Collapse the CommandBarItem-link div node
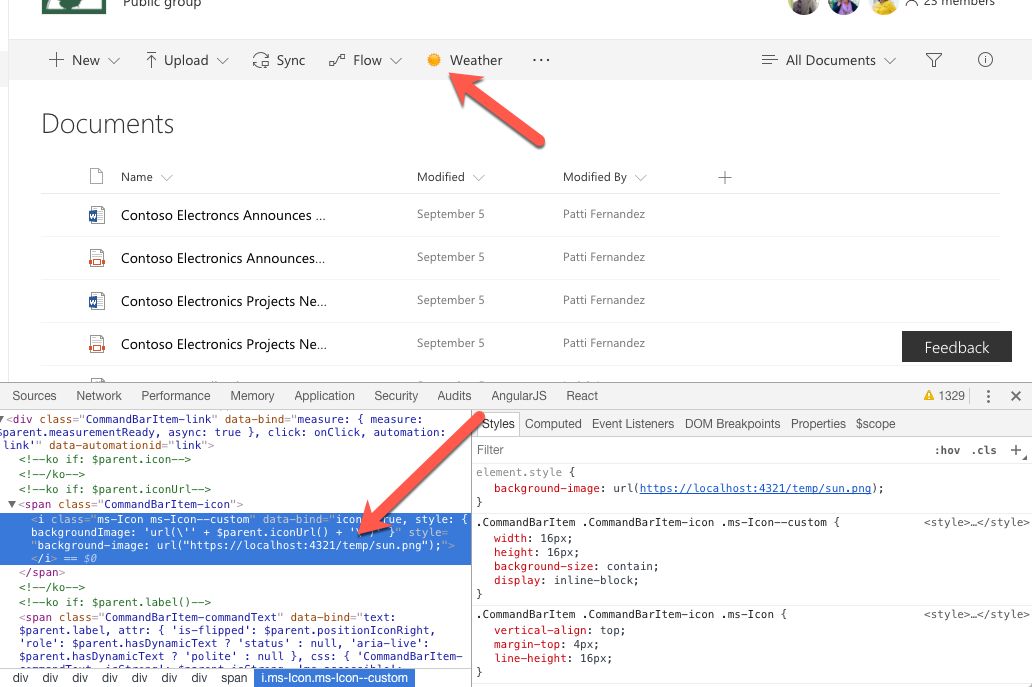1032x687 pixels. (3, 419)
